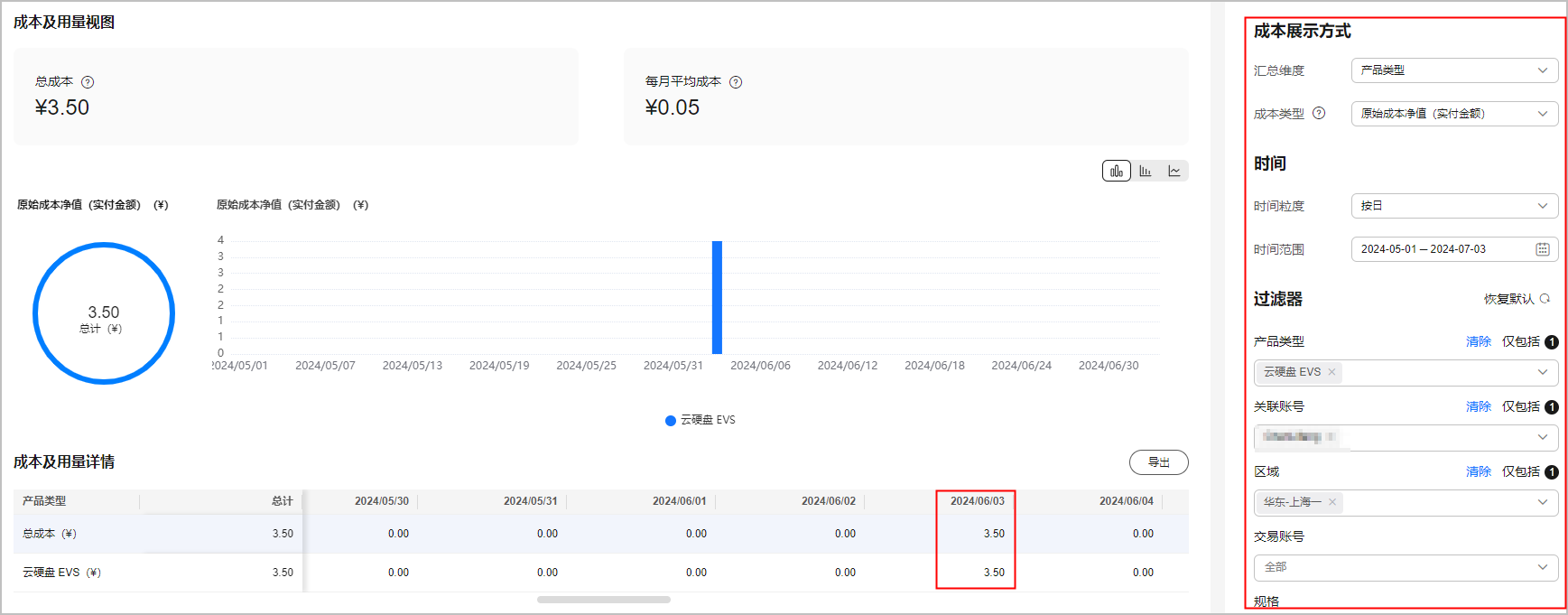Open calendar icon in 时间范围 field
The height and width of the screenshot is (615, 1568).
click(x=1543, y=249)
